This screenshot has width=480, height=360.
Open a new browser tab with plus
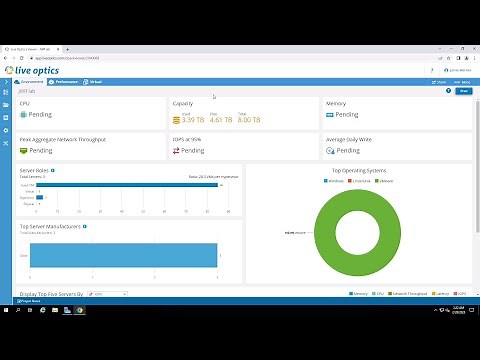(67, 49)
